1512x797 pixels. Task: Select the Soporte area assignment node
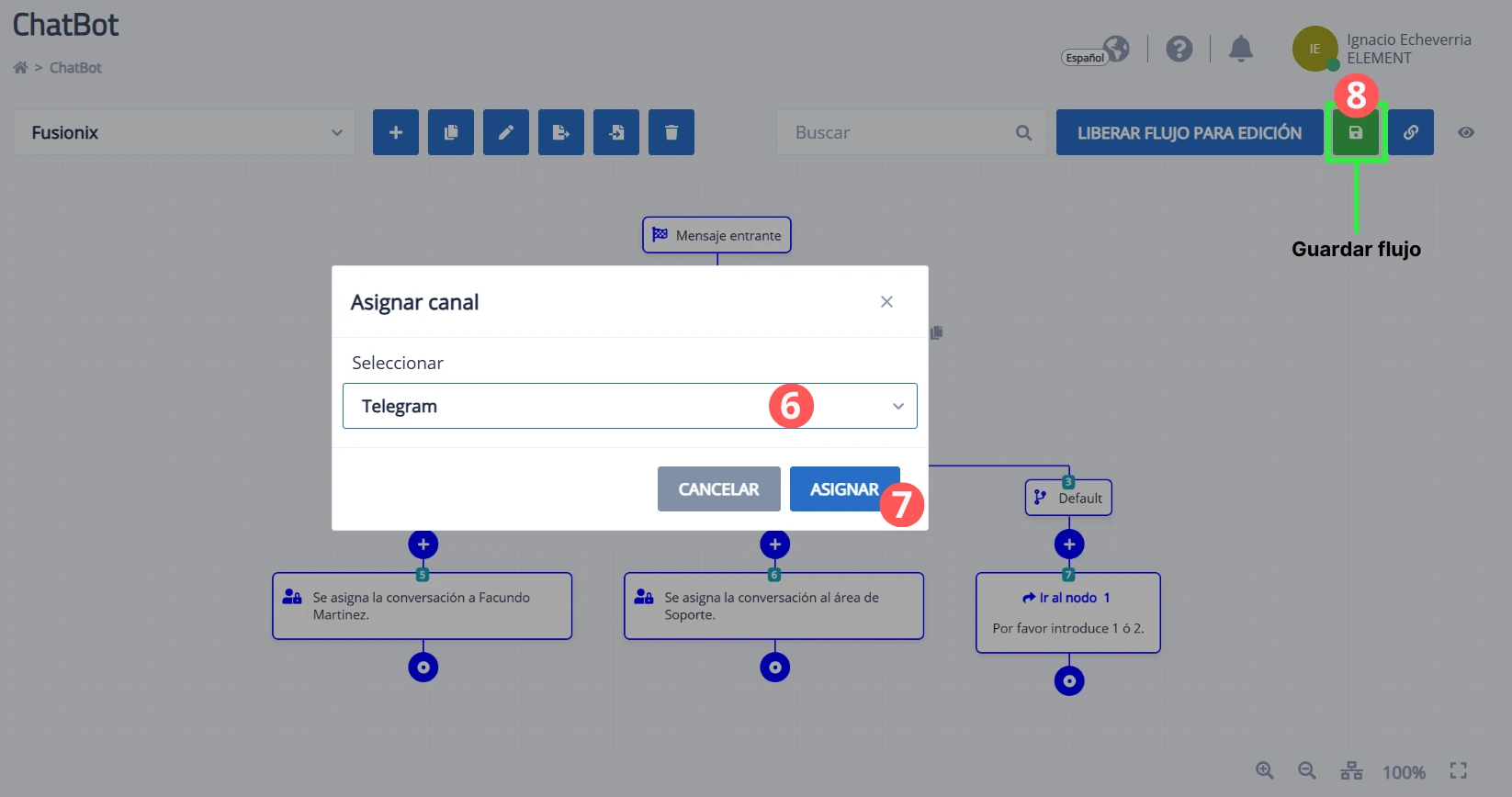tap(774, 606)
